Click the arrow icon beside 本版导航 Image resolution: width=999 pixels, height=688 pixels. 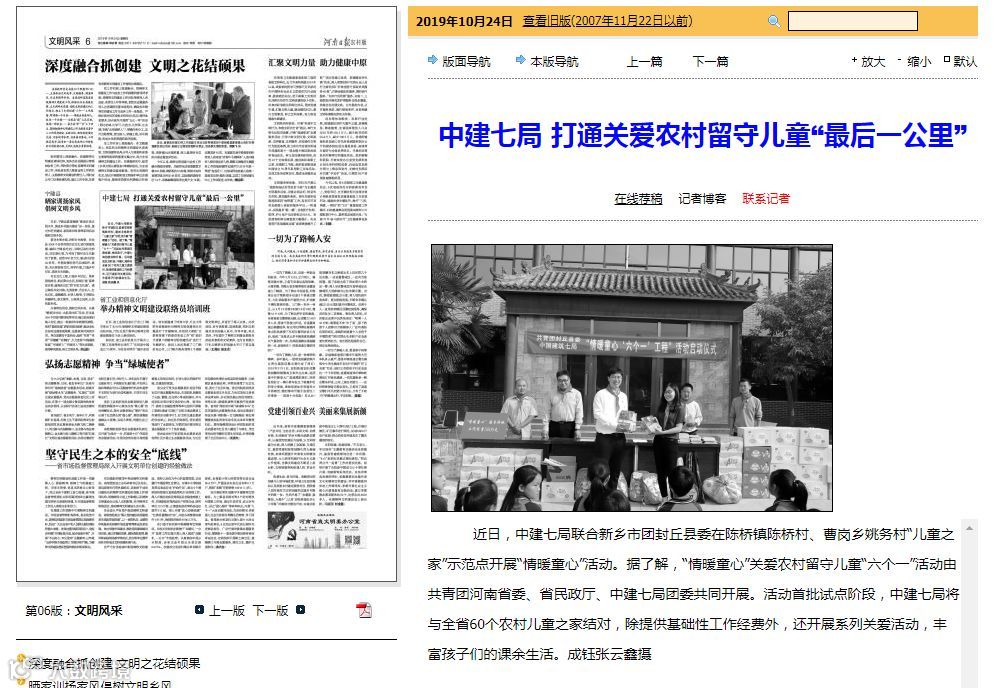[521, 60]
